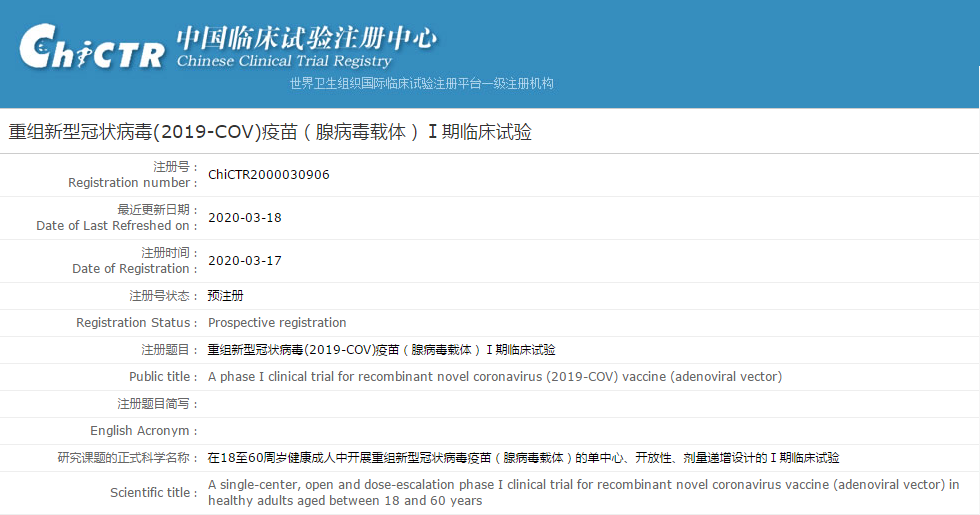Click the 注册题目简写 label
The width and height of the screenshot is (980, 515).
[158, 404]
